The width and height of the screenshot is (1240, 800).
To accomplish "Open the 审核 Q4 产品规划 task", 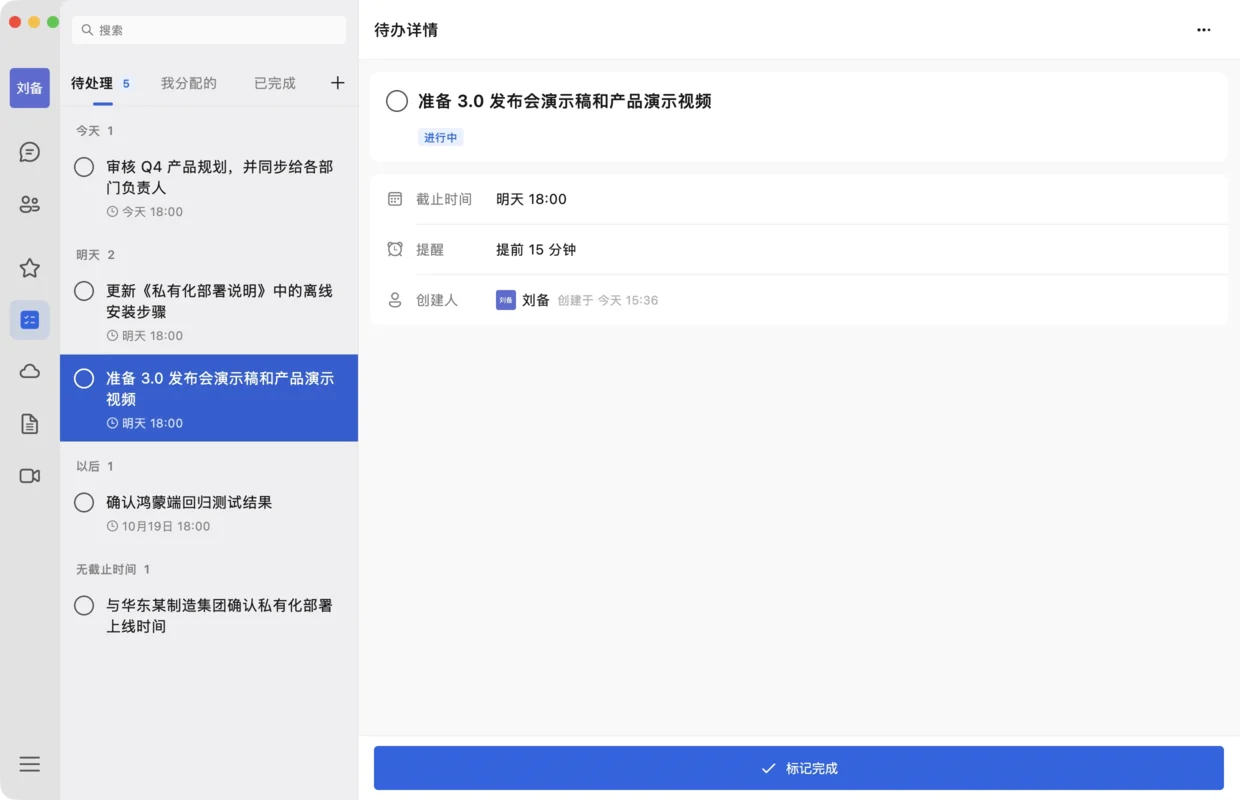I will pyautogui.click(x=209, y=187).
